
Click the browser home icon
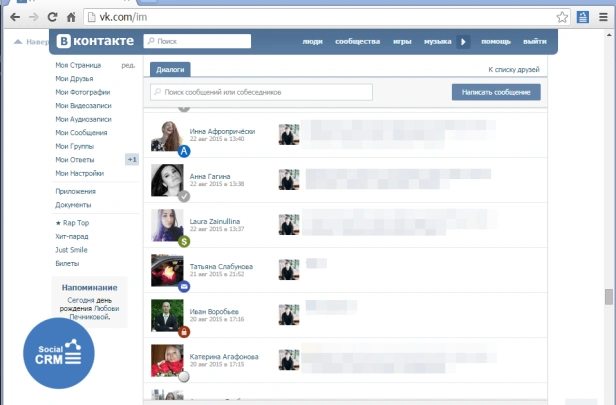(70, 18)
